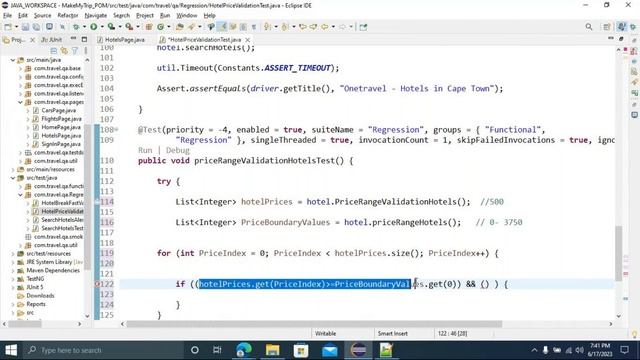Screen dimensions: 640x360
Task: Select FlightsPage.java in the tree
Action: [61, 119]
